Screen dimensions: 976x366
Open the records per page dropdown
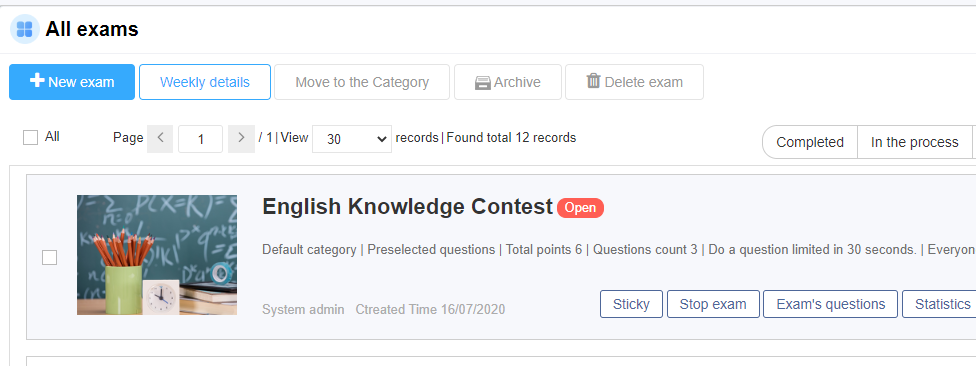[352, 139]
